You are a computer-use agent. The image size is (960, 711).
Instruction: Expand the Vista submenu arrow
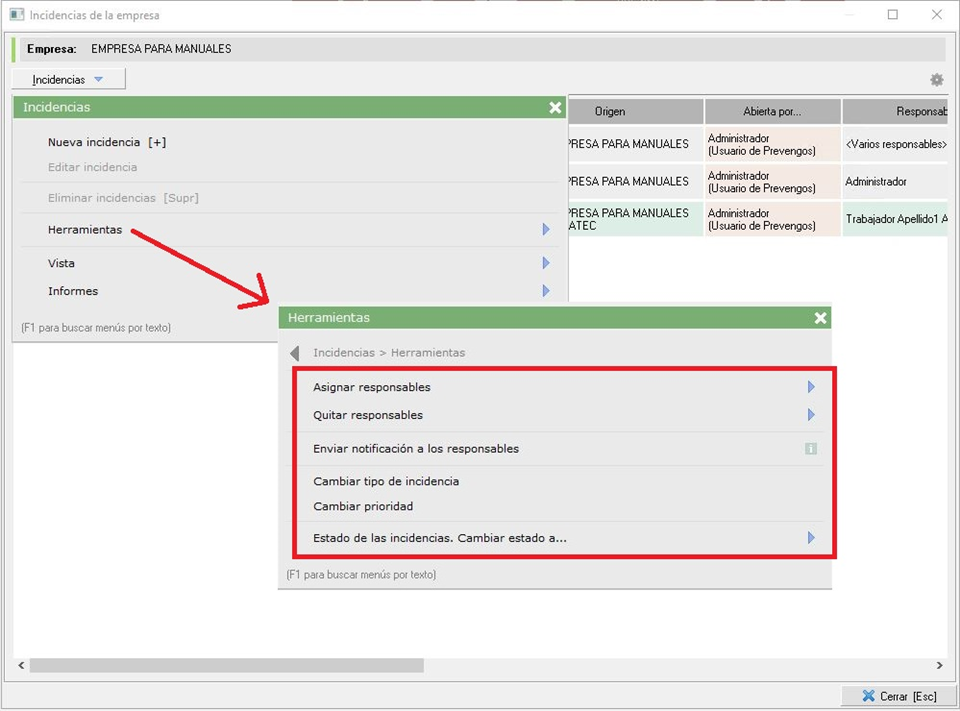[545, 263]
